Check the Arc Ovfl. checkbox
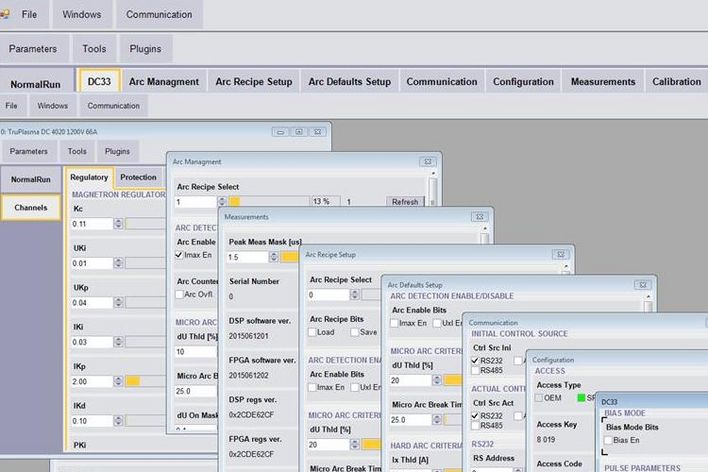This screenshot has width=708, height=472. pos(180,295)
